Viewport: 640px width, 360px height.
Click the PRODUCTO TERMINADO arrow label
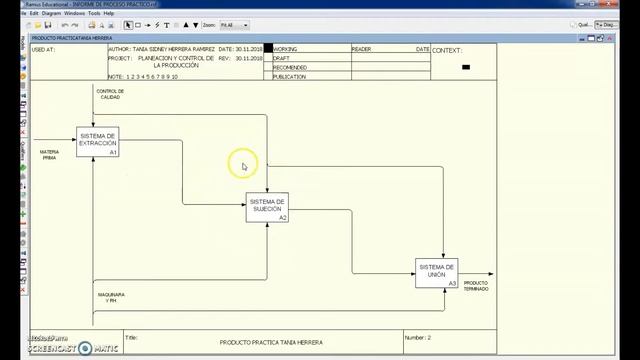tap(476, 286)
